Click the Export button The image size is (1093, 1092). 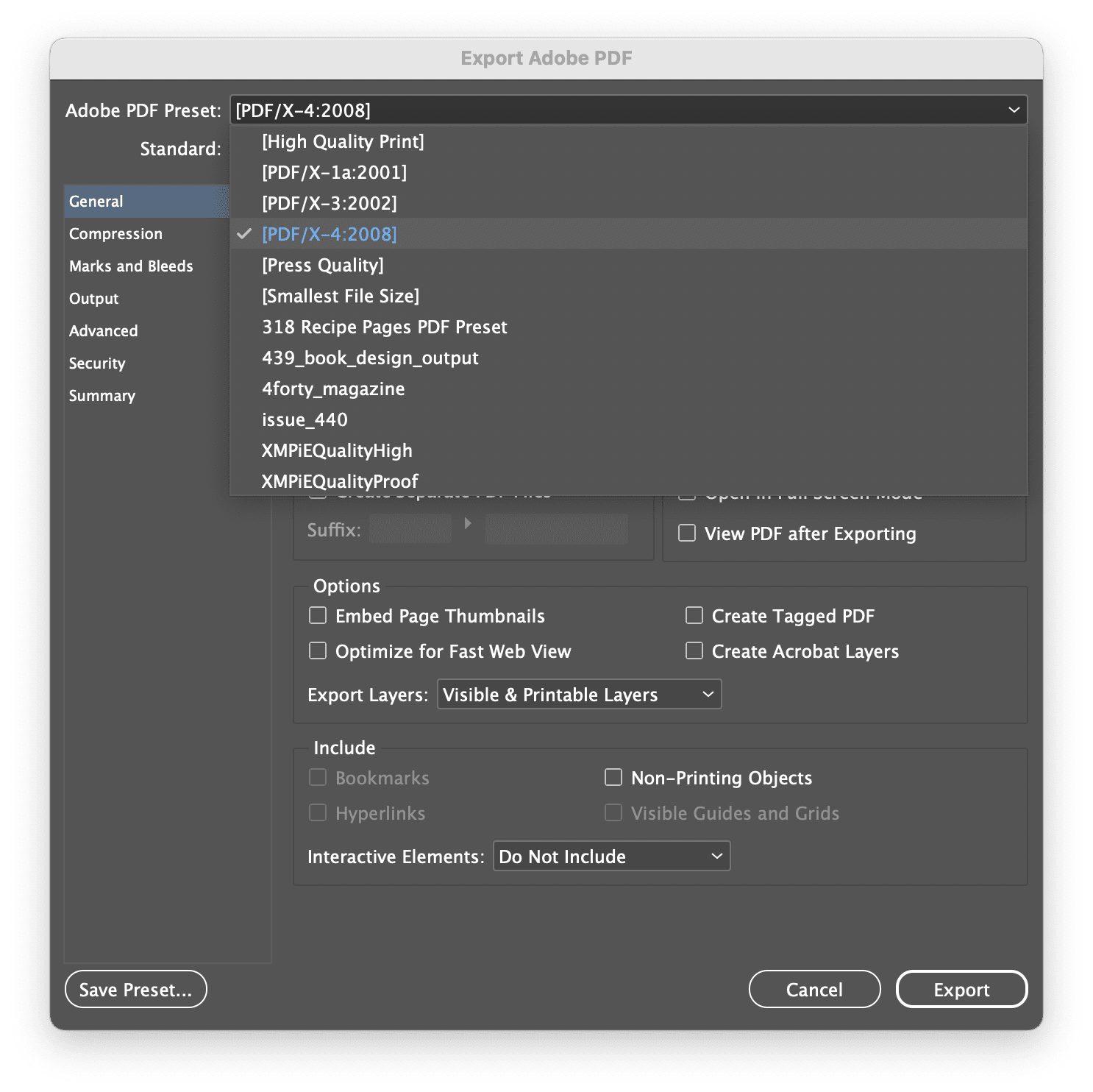click(x=961, y=989)
